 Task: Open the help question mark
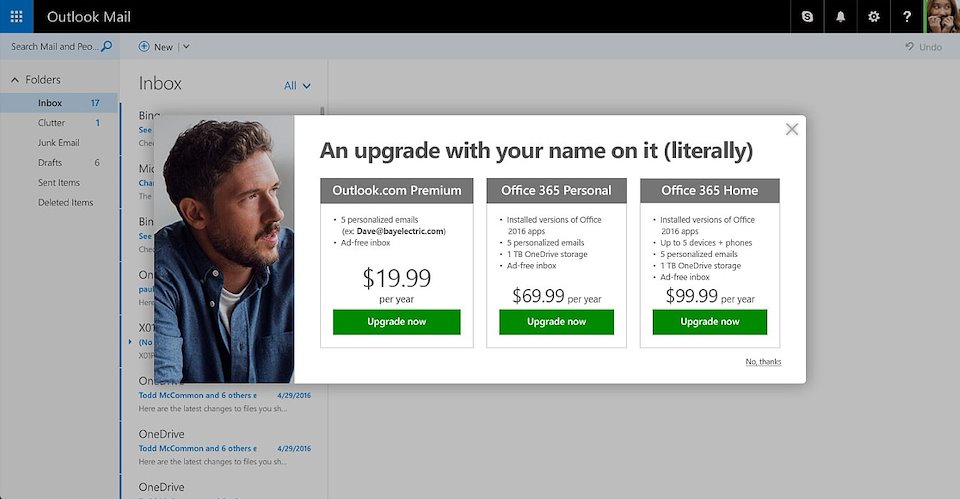tap(907, 16)
